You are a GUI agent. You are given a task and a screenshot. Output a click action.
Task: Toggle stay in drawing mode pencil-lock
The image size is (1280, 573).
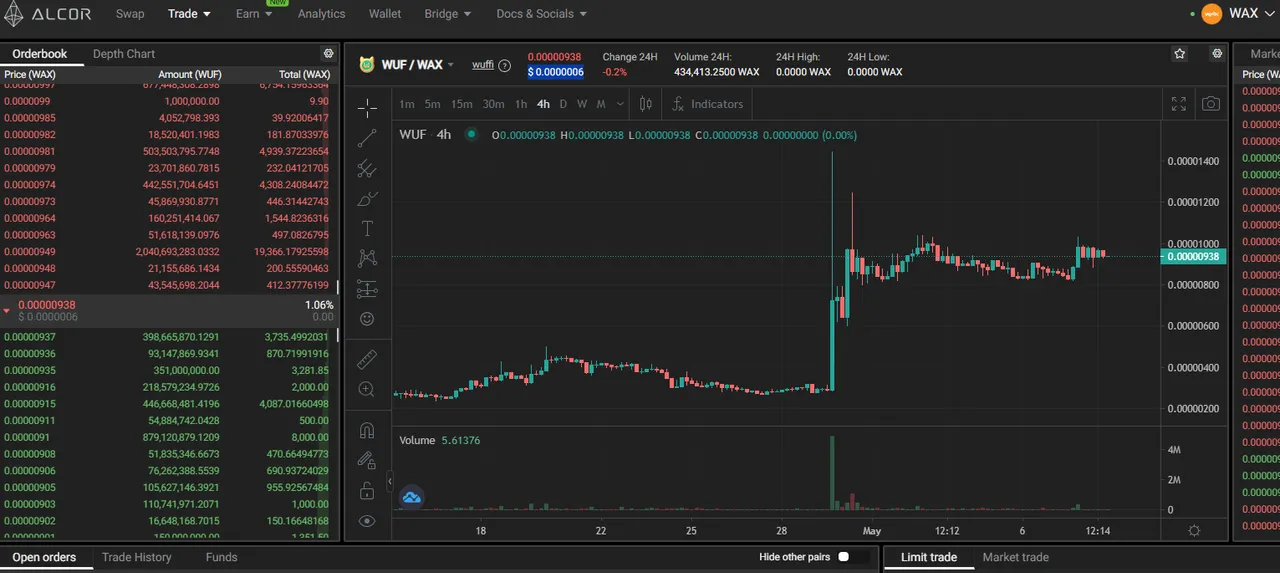367,461
